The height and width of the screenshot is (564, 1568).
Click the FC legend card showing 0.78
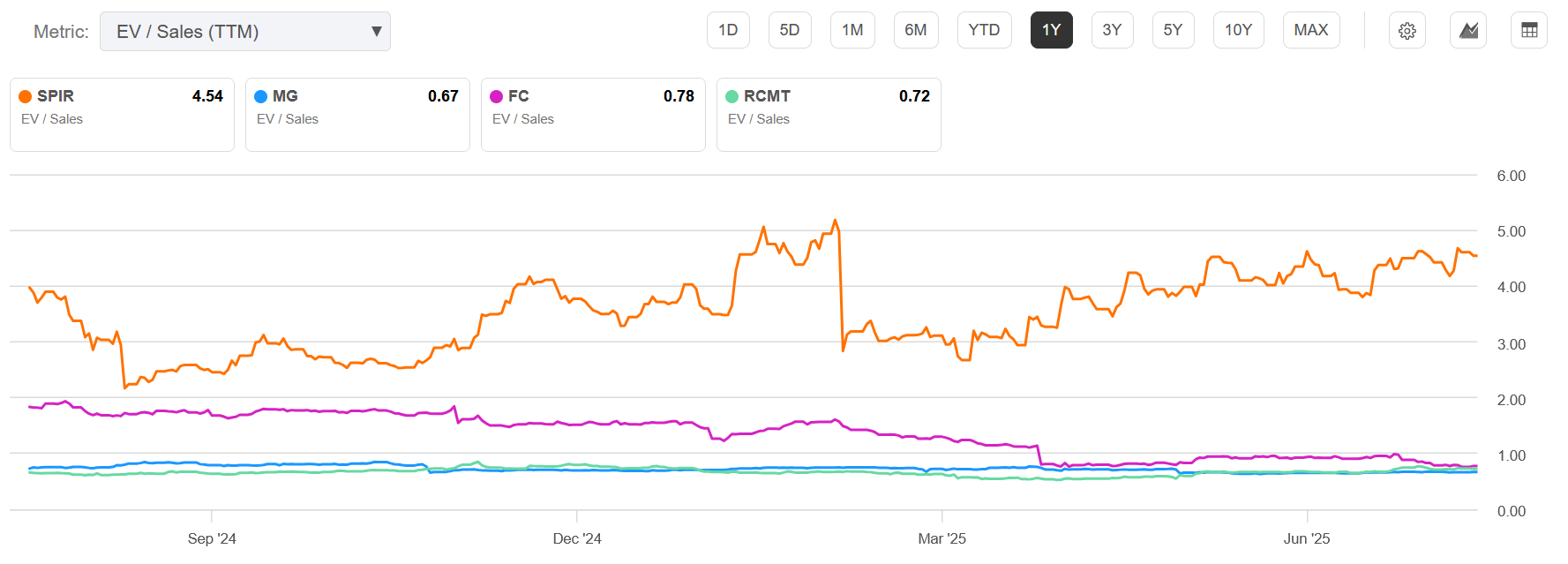point(592,115)
